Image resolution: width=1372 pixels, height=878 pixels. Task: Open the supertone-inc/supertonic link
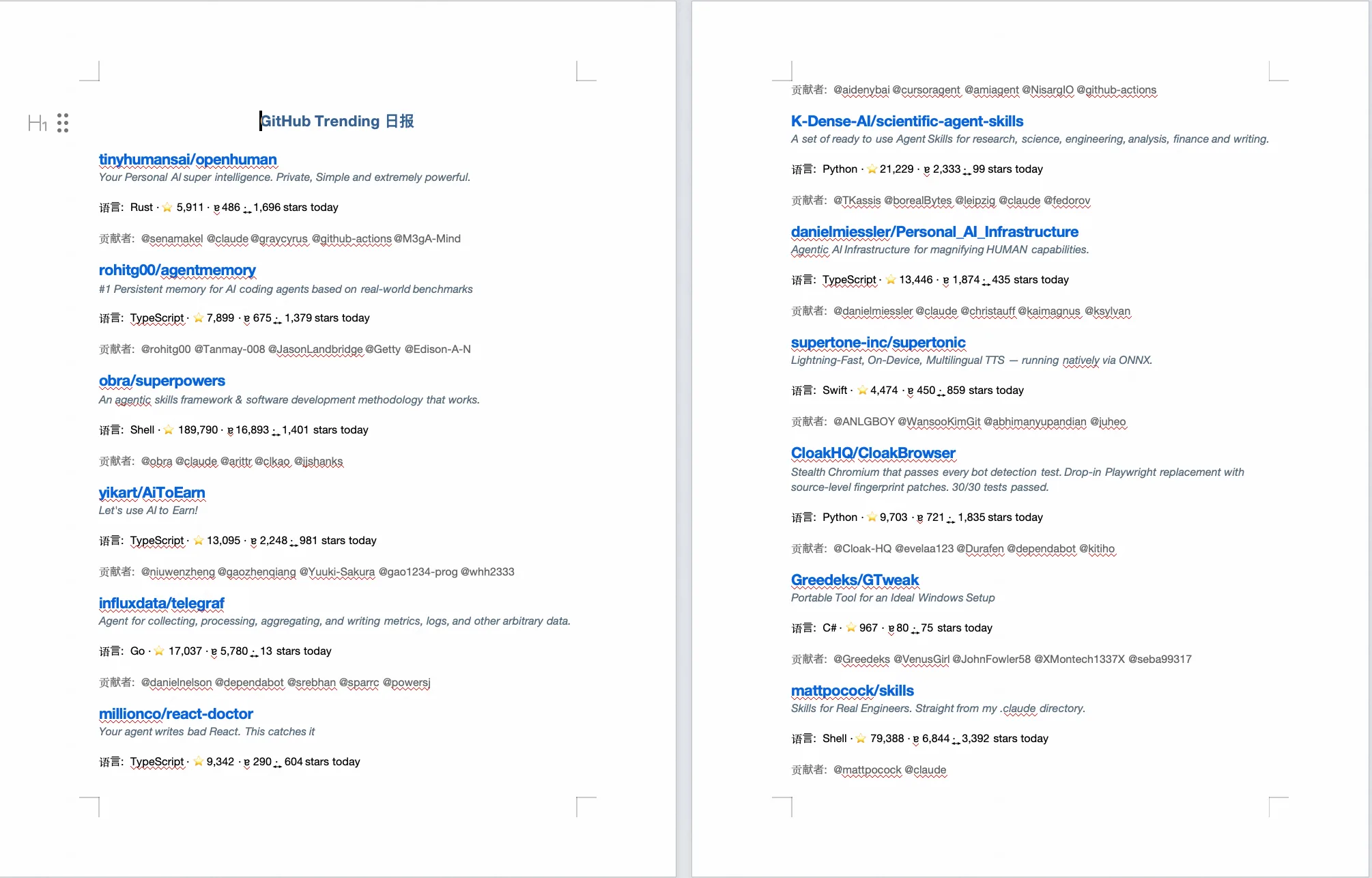click(x=878, y=342)
